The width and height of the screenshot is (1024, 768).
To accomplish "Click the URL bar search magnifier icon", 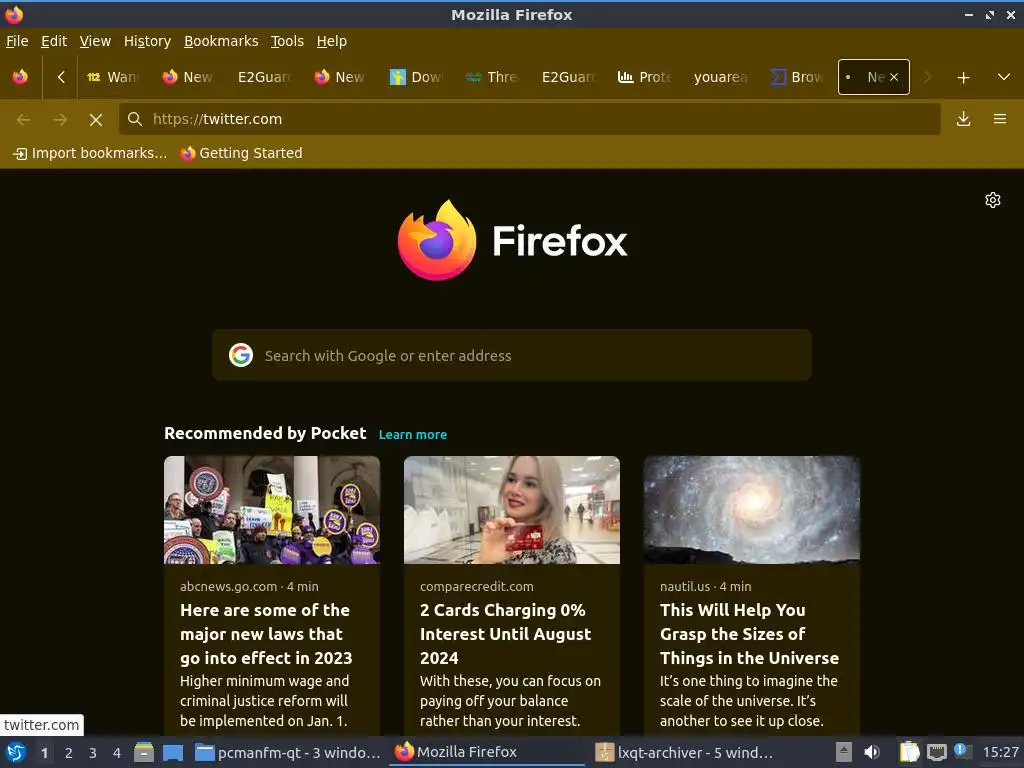I will tap(135, 119).
